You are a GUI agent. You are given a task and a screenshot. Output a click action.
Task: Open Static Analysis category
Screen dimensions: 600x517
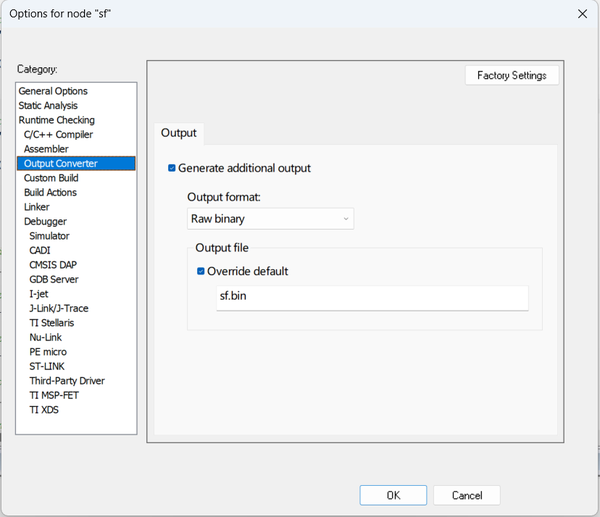point(48,105)
